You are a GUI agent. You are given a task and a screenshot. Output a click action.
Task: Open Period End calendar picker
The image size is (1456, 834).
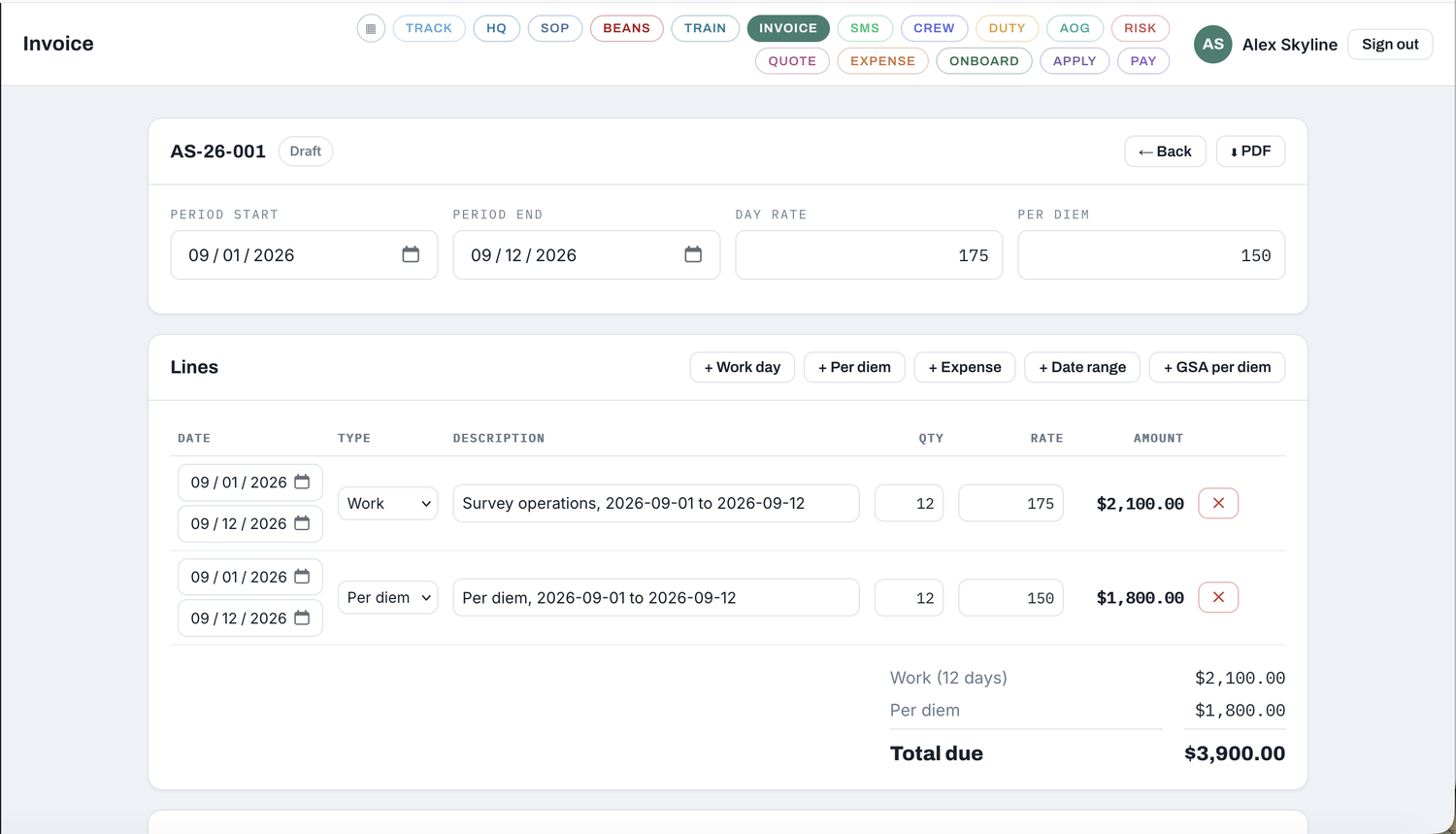click(693, 254)
